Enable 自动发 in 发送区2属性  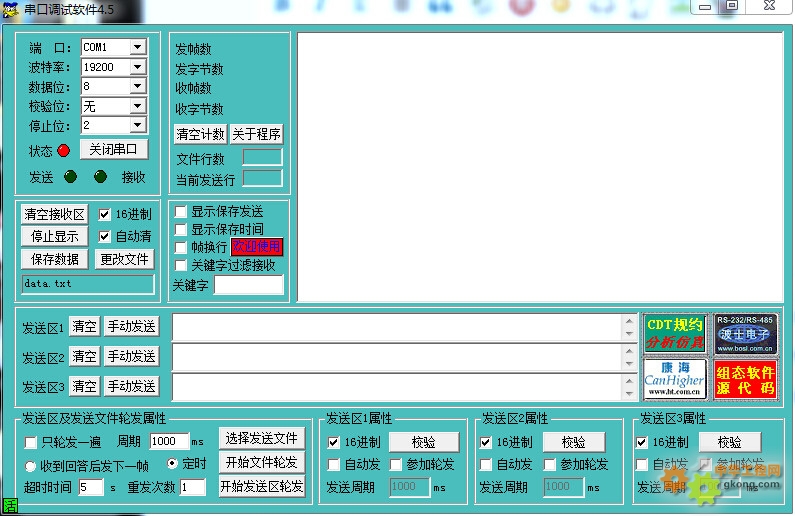[x=486, y=464]
